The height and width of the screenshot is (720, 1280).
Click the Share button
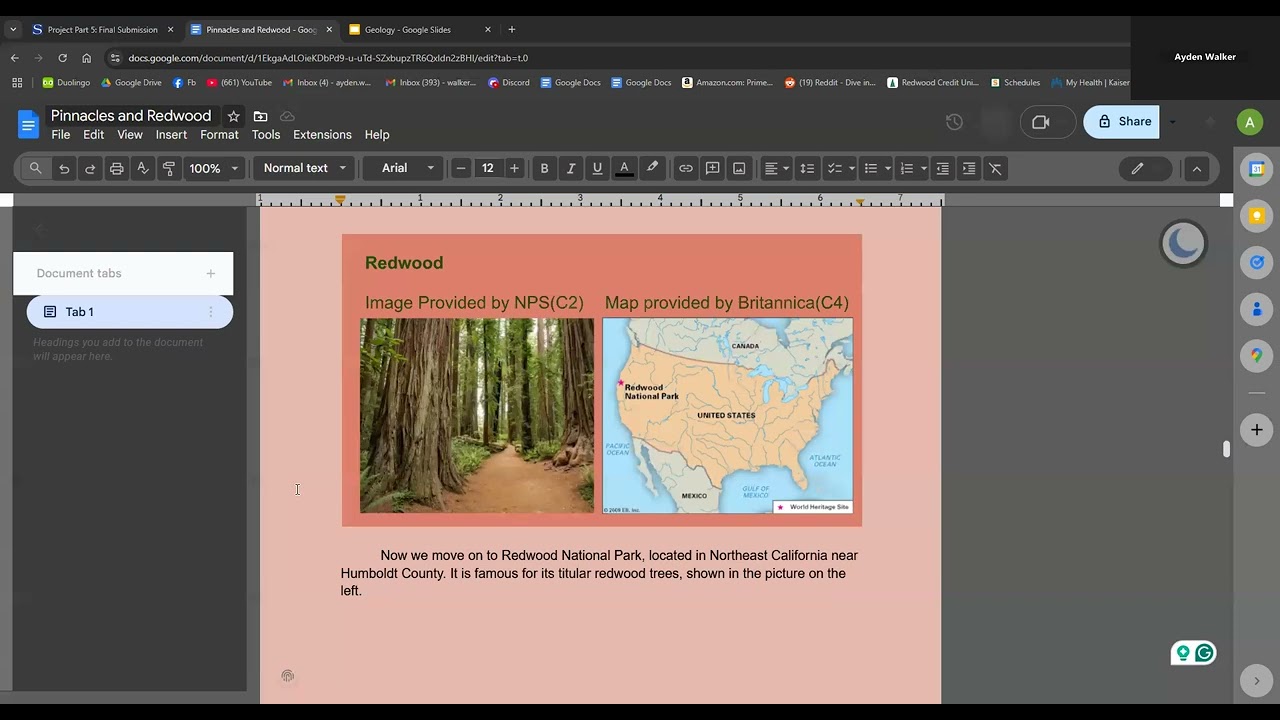click(x=1121, y=122)
